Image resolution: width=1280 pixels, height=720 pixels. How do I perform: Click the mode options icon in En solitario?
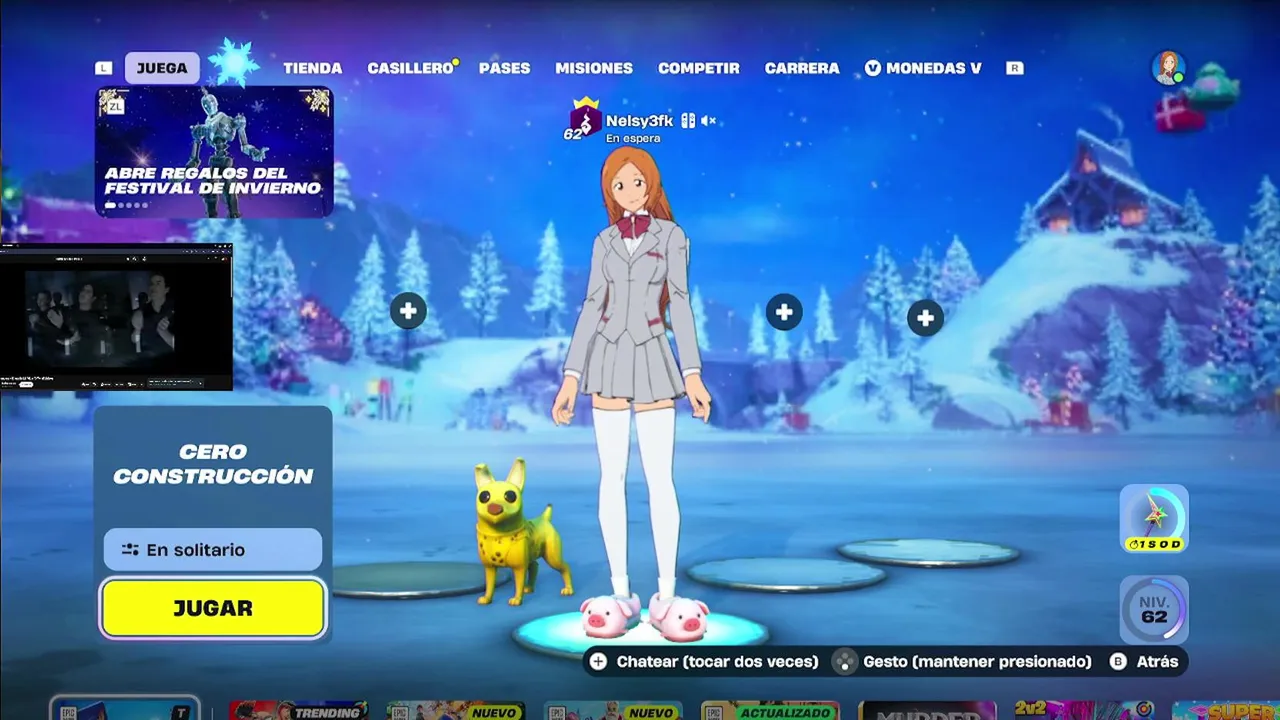click(130, 550)
